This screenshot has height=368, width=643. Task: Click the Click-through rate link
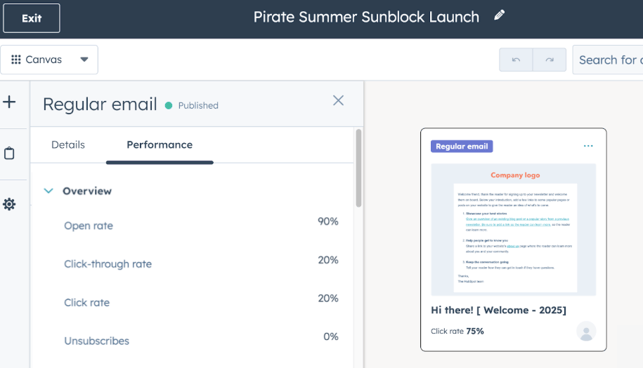coord(108,264)
